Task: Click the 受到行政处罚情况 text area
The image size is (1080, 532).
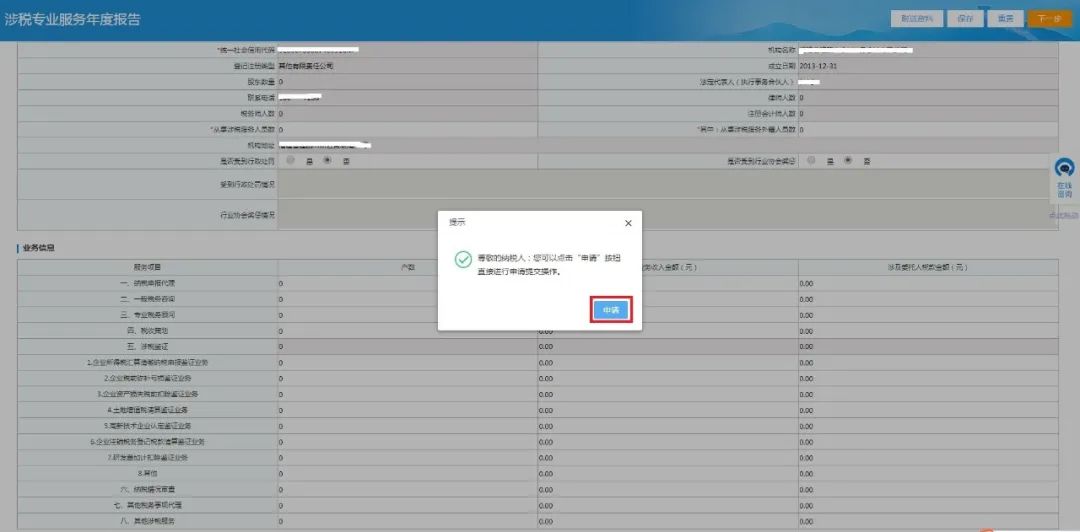Action: (x=667, y=184)
